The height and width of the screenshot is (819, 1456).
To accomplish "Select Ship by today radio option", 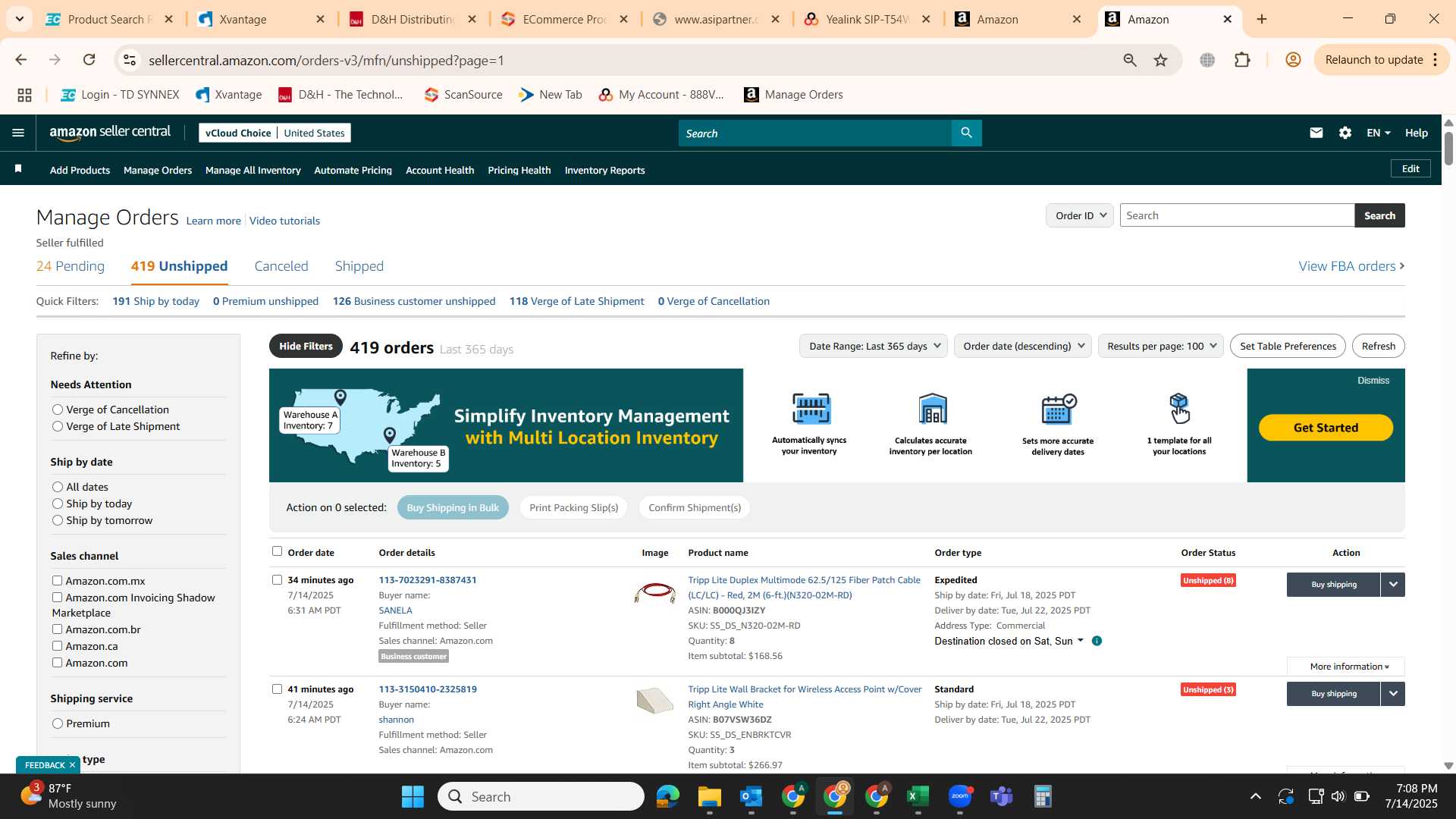I will [x=57, y=504].
